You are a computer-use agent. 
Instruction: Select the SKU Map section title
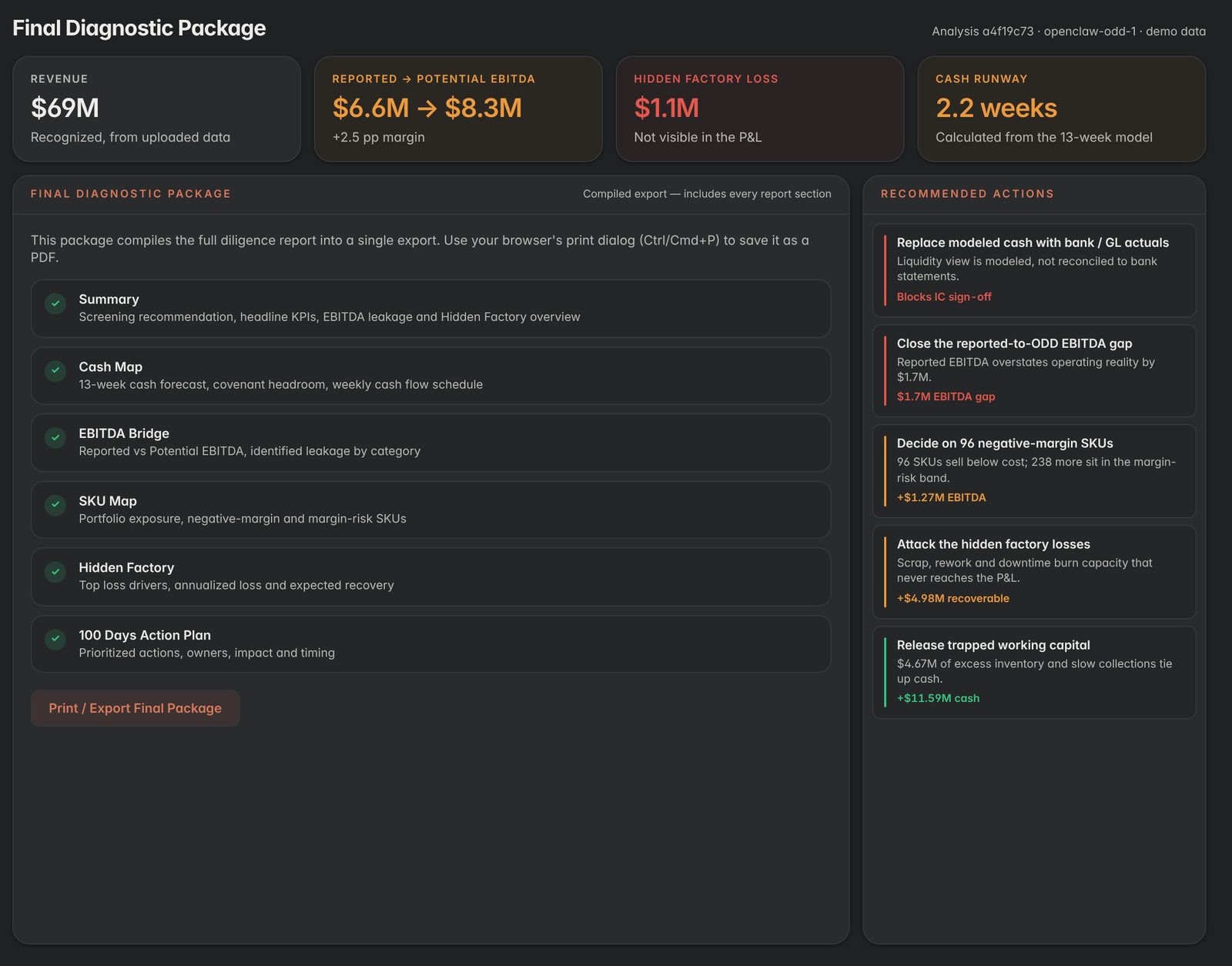coord(108,501)
